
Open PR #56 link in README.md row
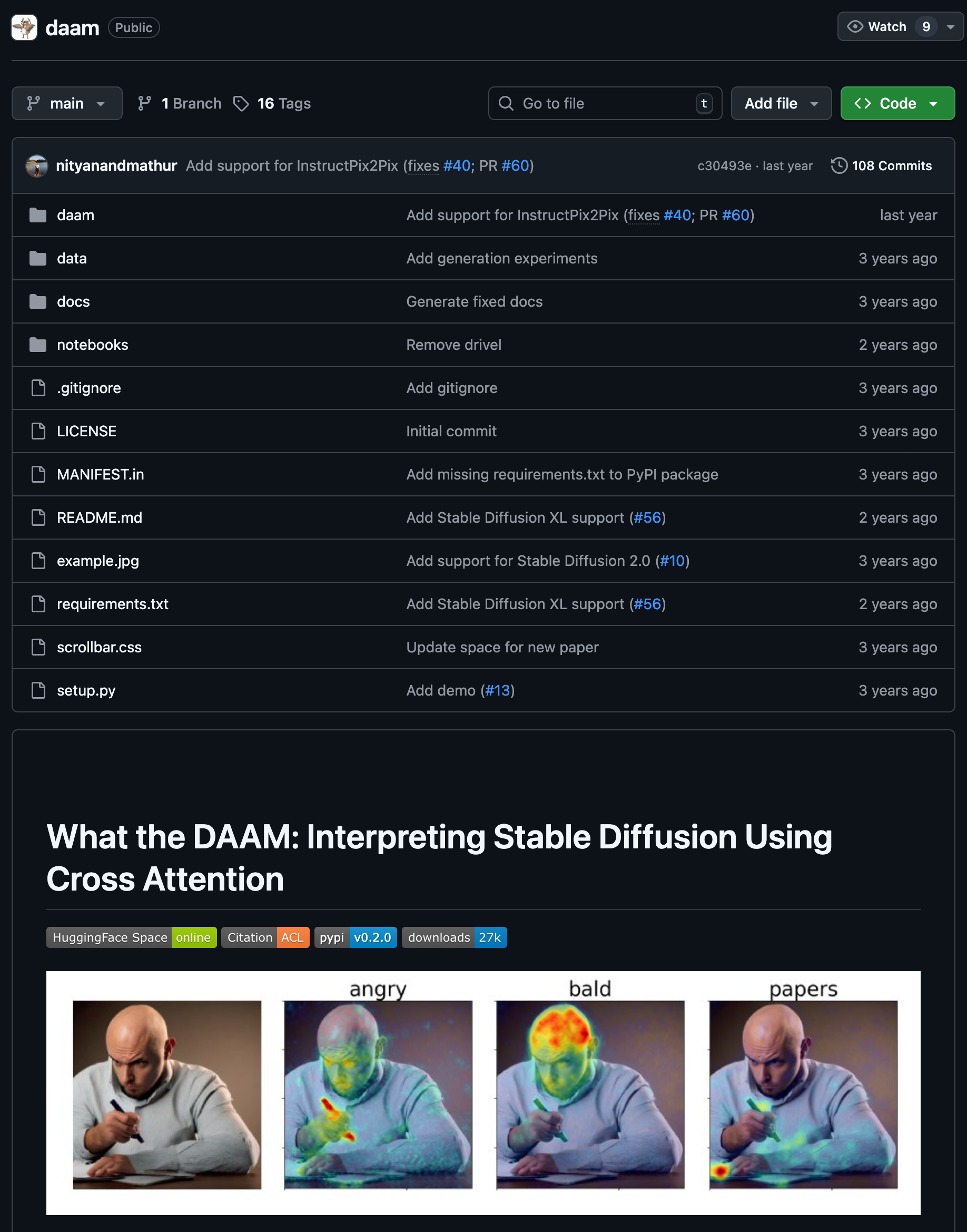[x=648, y=517]
